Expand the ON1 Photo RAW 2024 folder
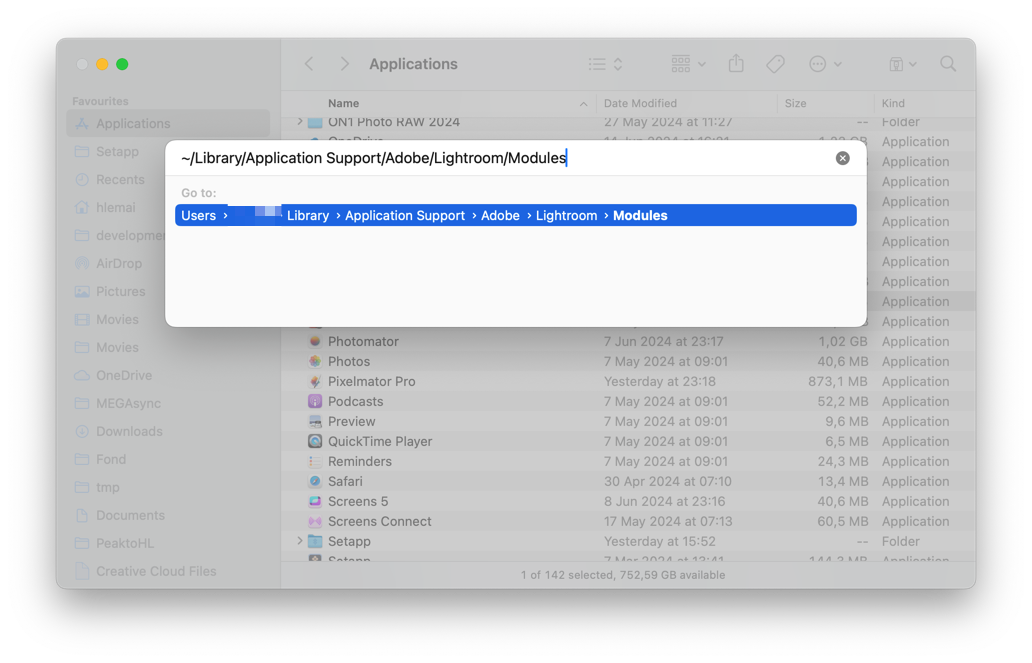The image size is (1032, 663). point(299,122)
